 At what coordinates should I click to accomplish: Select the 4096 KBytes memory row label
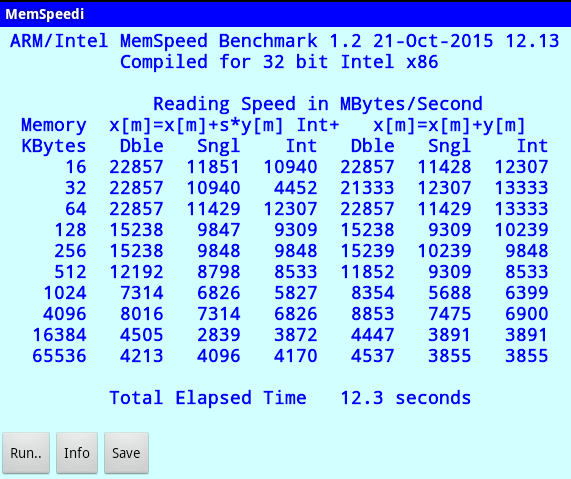[65, 314]
